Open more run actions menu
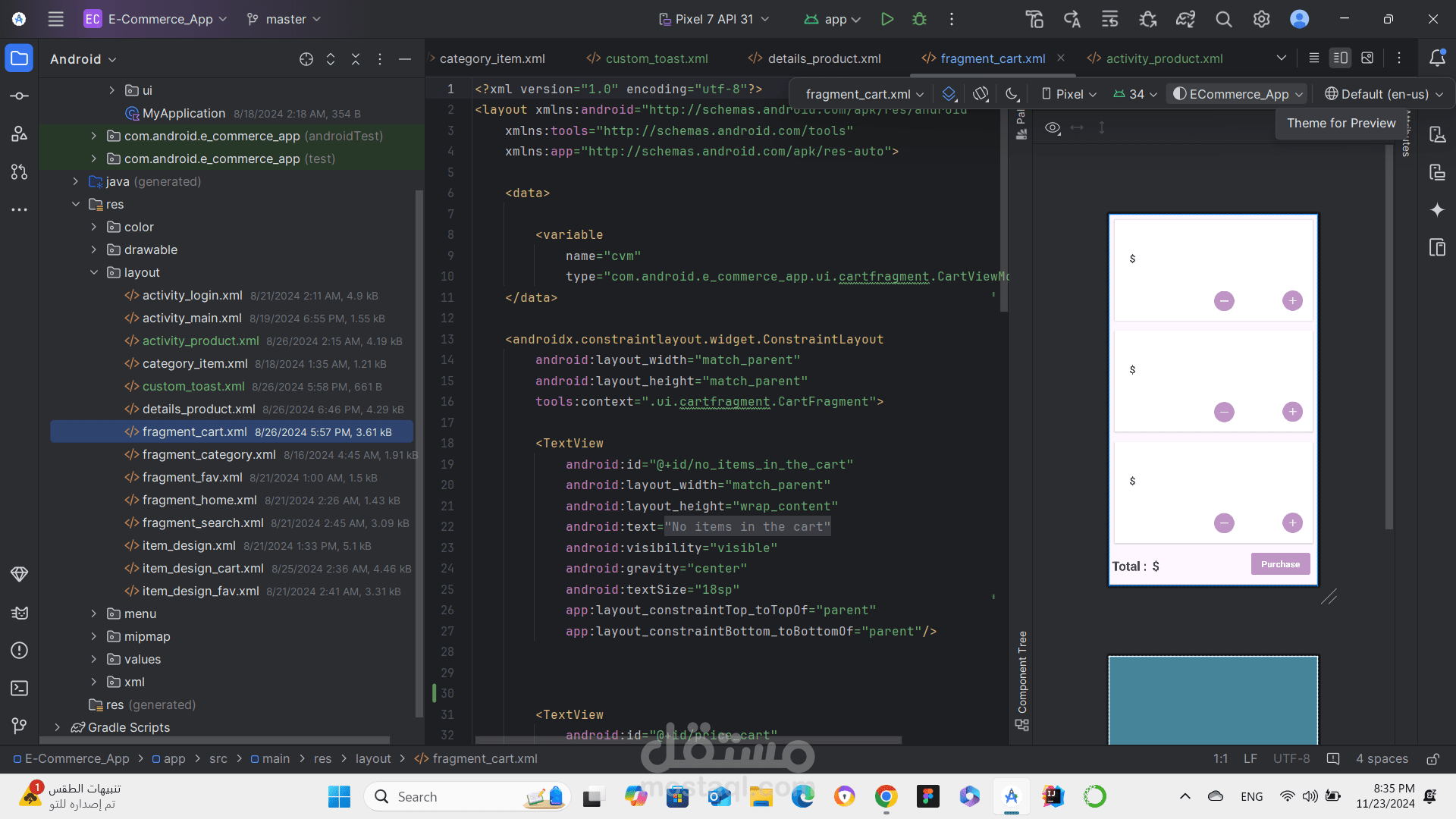 952,19
